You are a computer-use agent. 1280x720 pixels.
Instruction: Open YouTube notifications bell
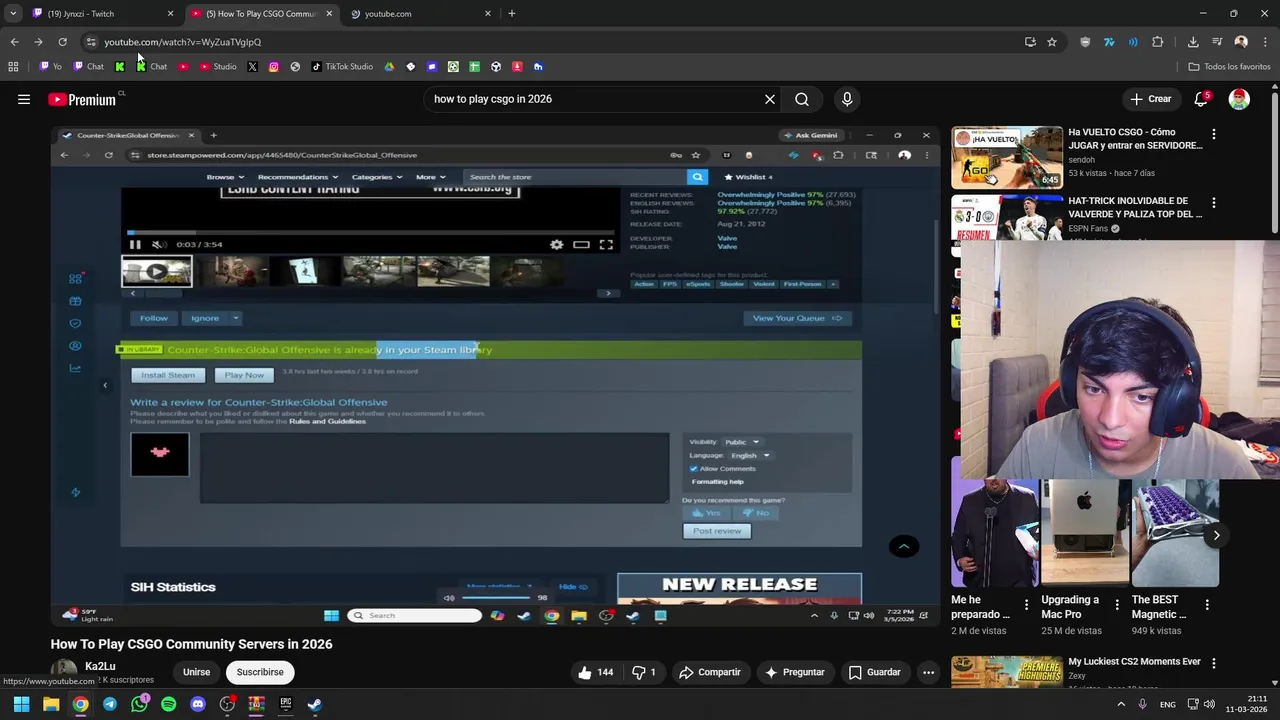(1201, 99)
